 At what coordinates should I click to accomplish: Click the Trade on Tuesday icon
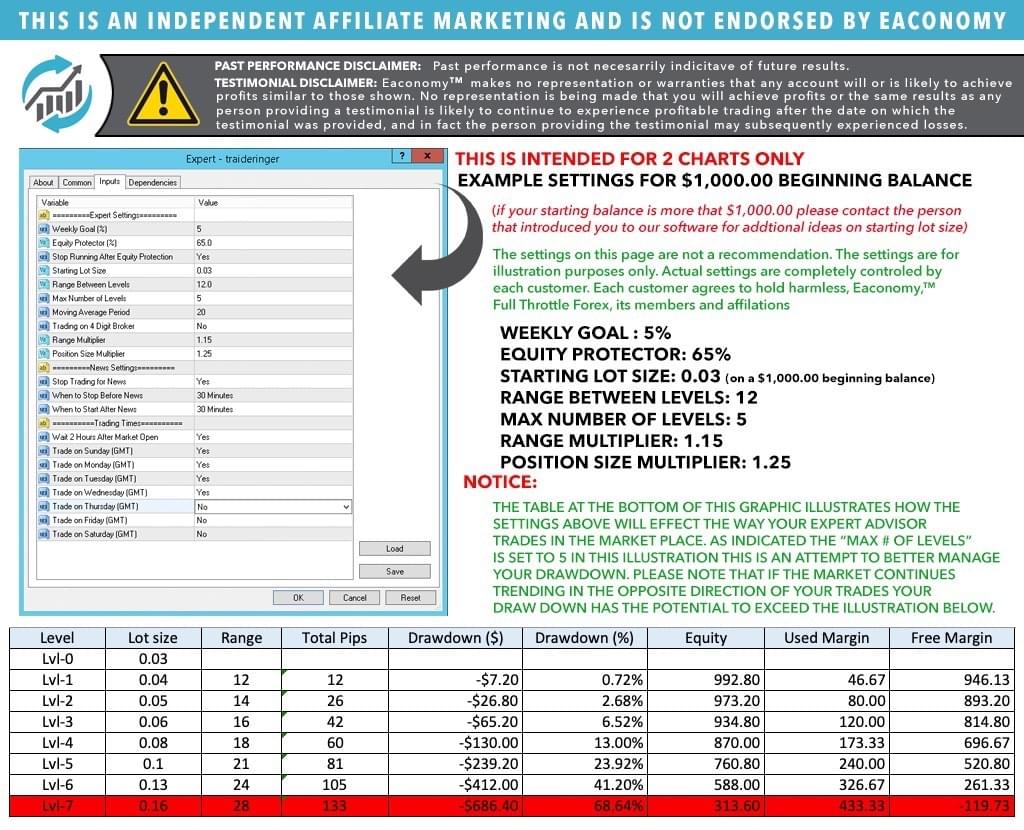point(44,479)
